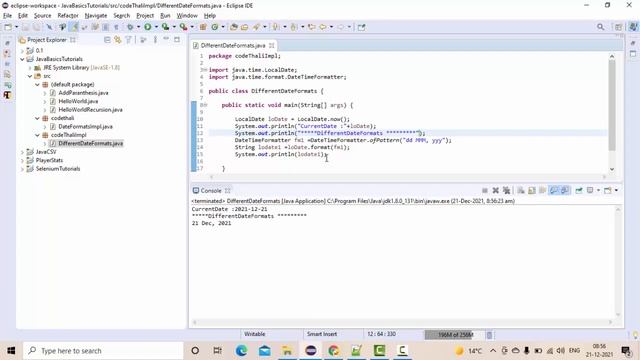Open the New Java Class dropdown arrow
Viewport: 640px width, 360px height.
[223, 27]
